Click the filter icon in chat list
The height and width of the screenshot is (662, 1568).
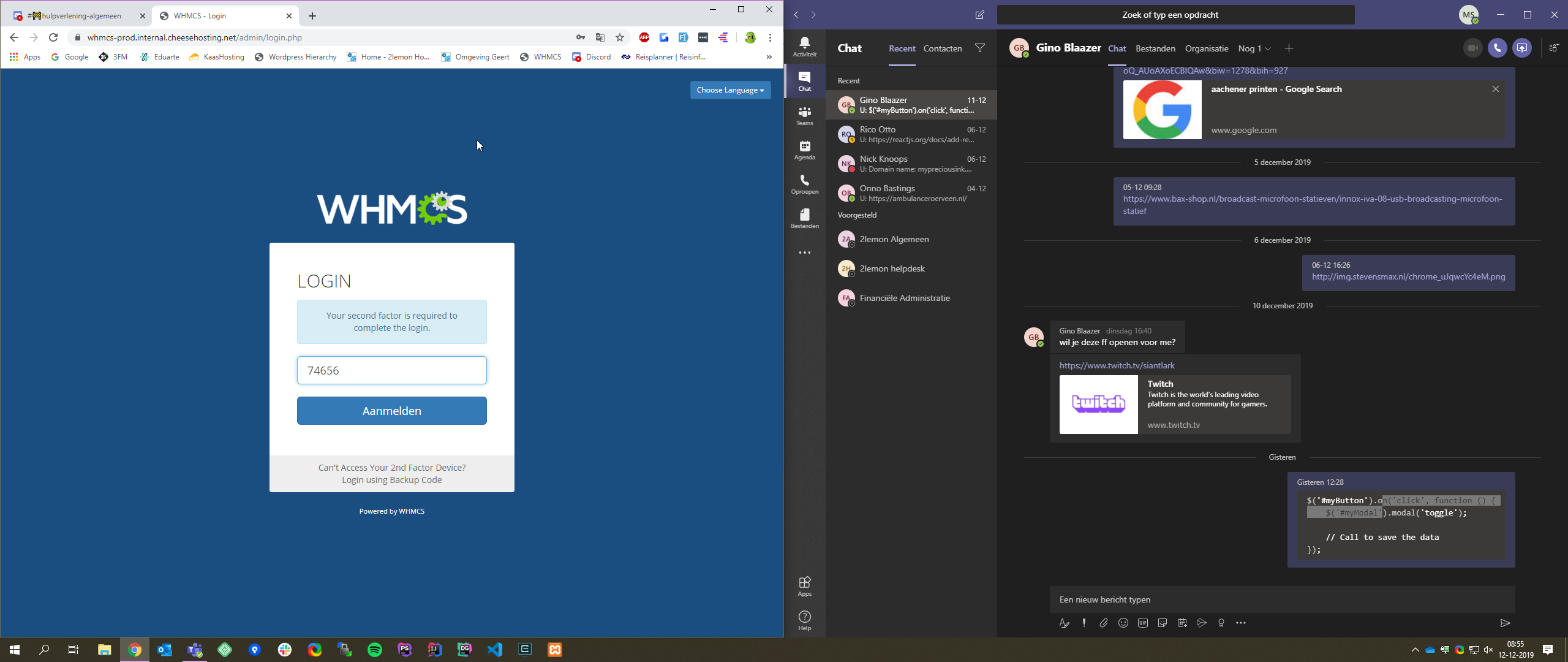point(980,48)
